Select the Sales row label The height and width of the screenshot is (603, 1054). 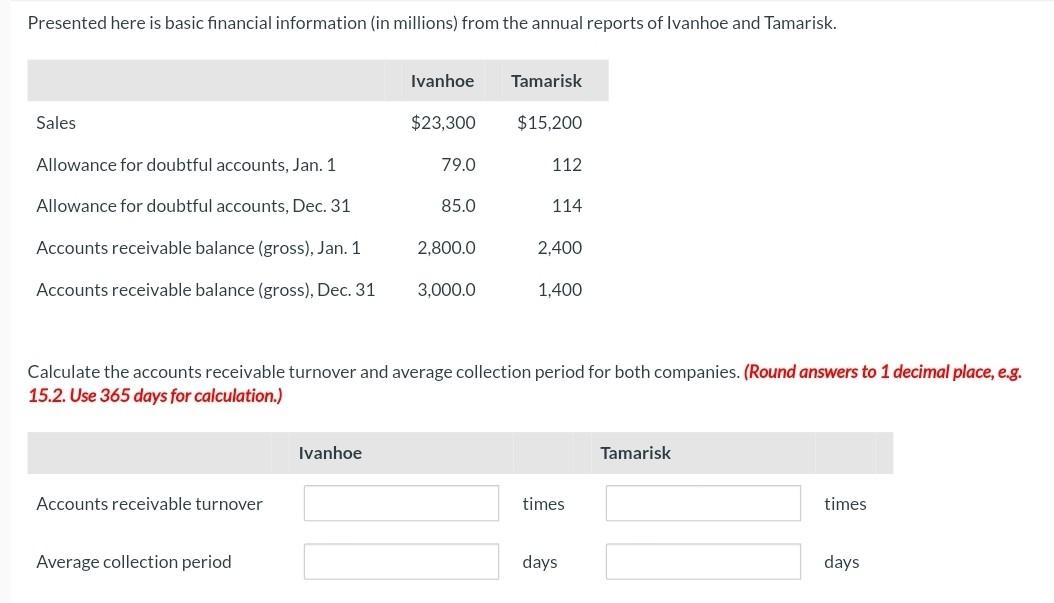click(x=55, y=122)
